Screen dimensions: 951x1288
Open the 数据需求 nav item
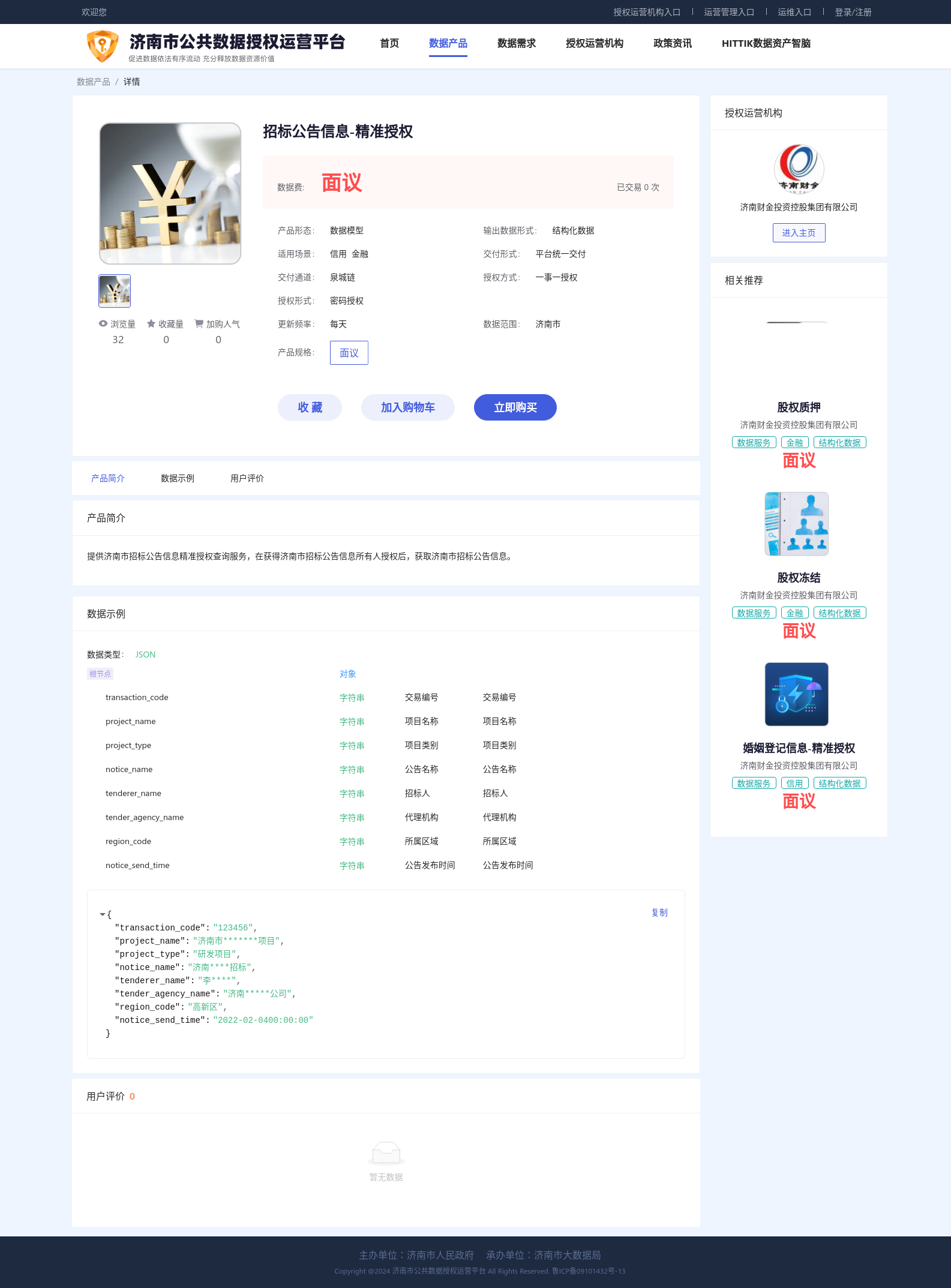tap(517, 43)
